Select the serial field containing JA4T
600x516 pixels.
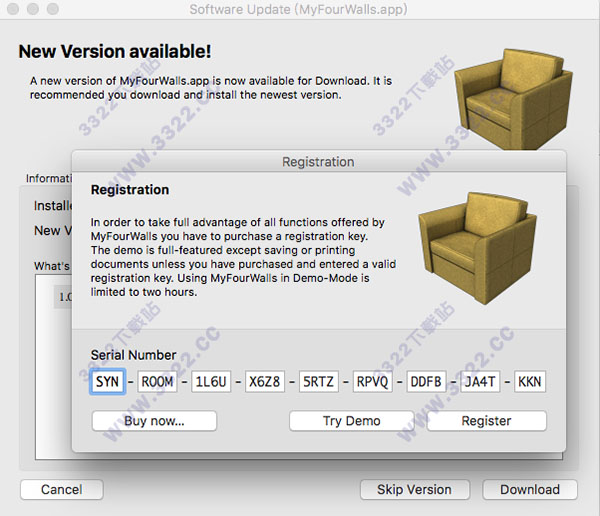[x=480, y=382]
